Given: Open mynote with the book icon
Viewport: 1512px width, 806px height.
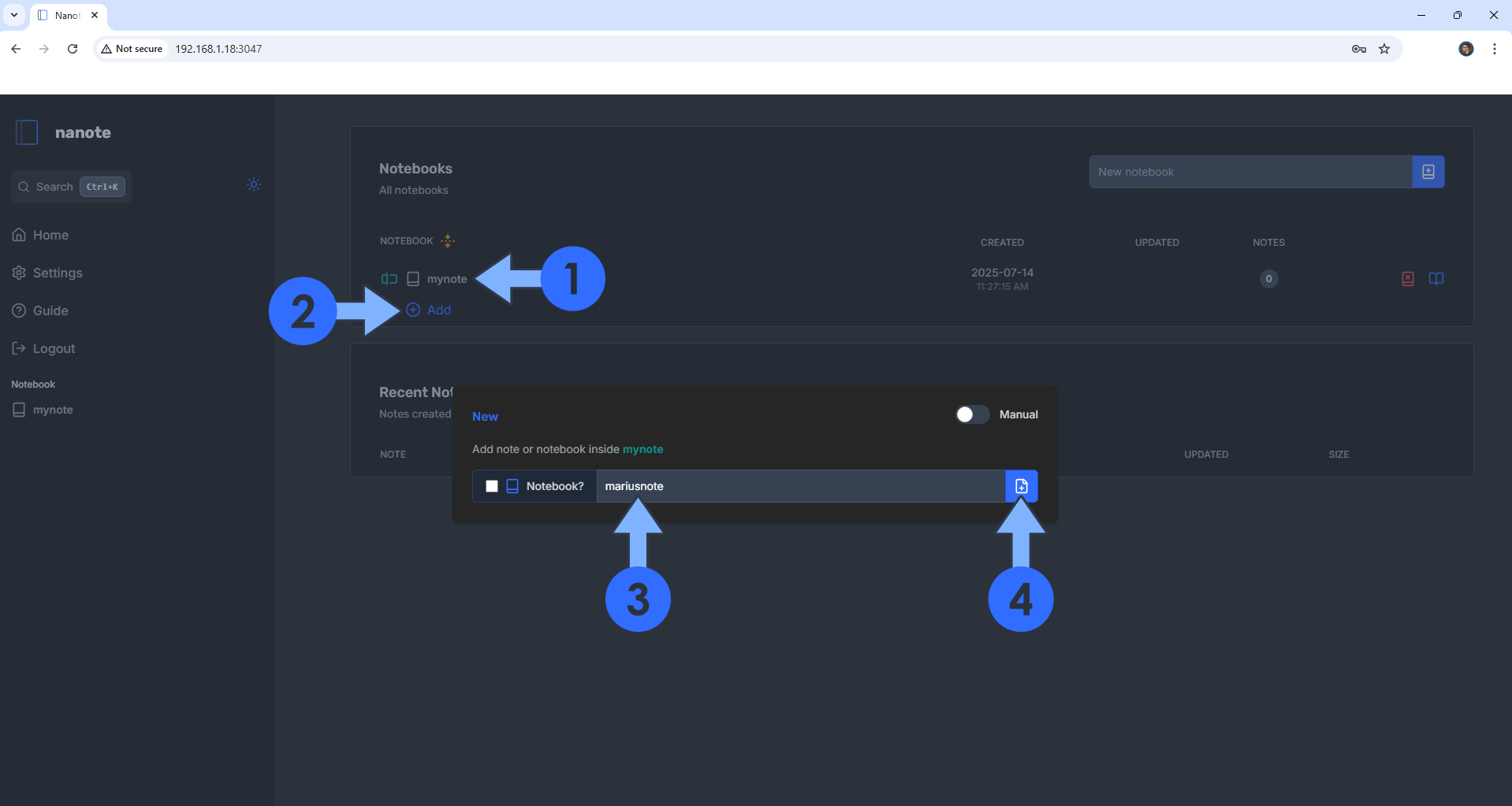Looking at the screenshot, I should (x=1436, y=279).
